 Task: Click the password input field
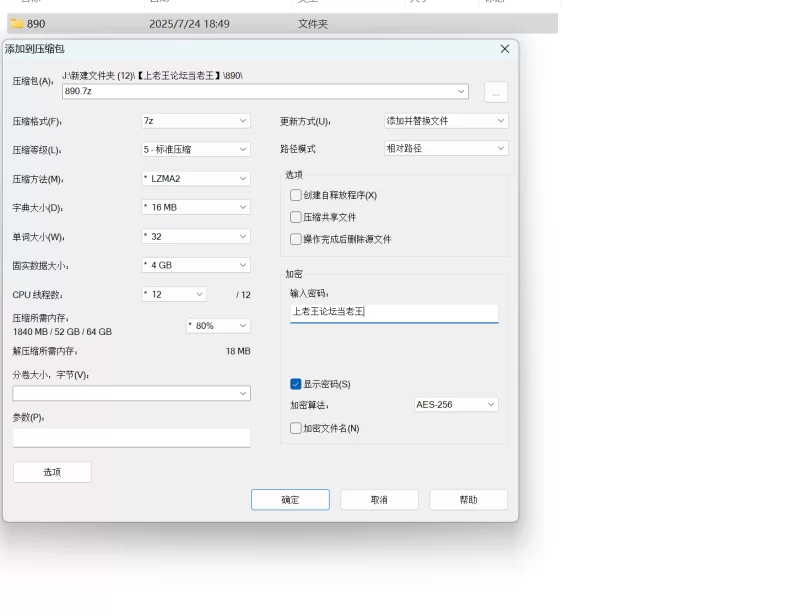[394, 313]
